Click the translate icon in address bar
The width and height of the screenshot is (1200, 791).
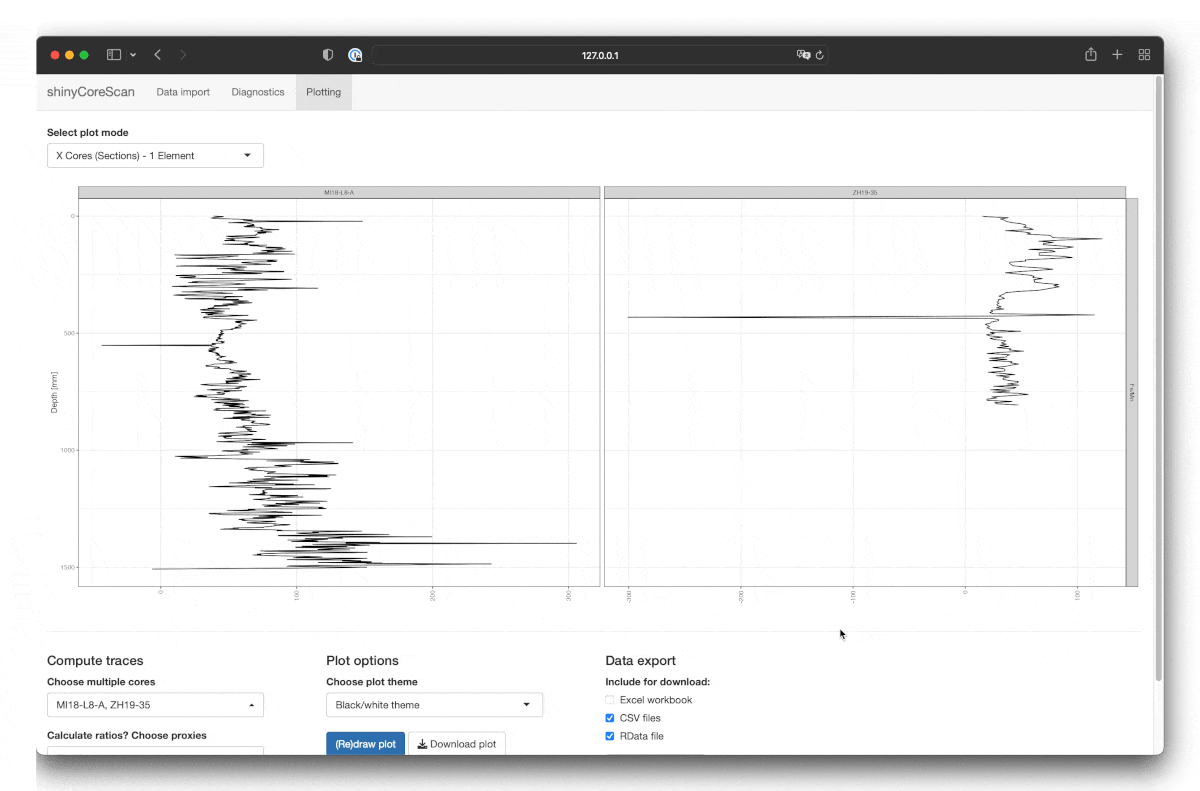[803, 55]
